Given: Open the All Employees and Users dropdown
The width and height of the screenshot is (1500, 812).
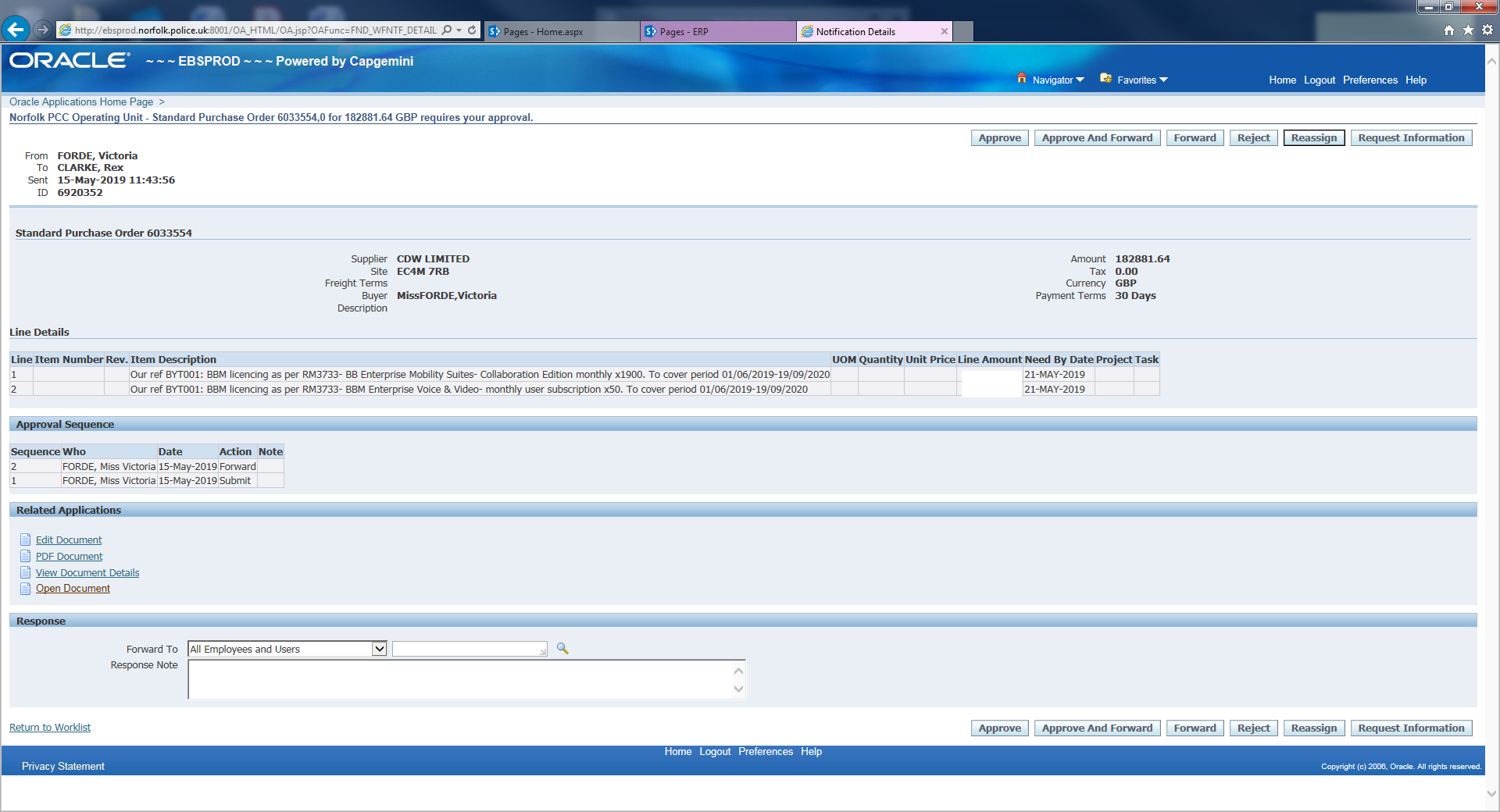Looking at the screenshot, I should pyautogui.click(x=379, y=649).
